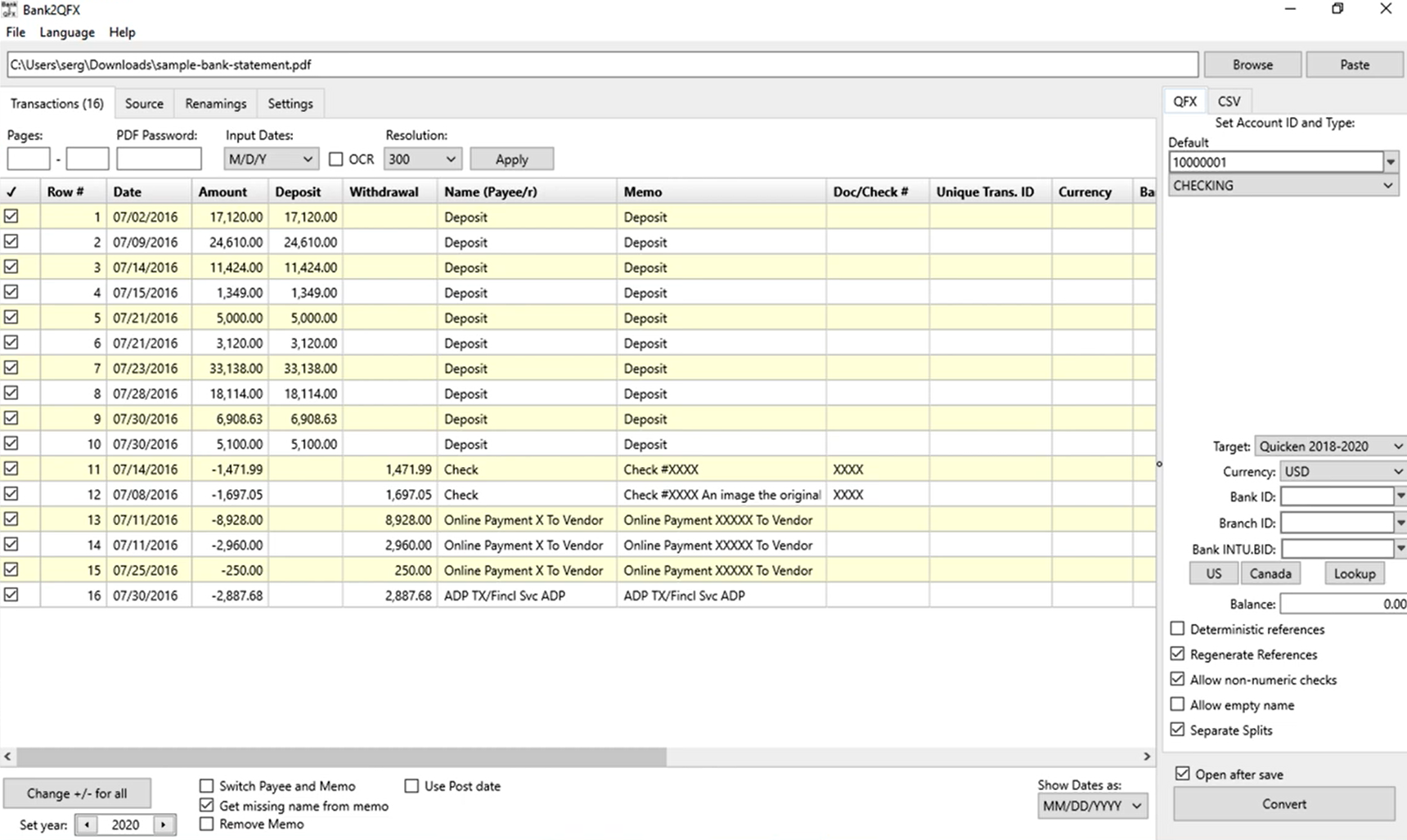Switch to the Source tab

(x=144, y=104)
